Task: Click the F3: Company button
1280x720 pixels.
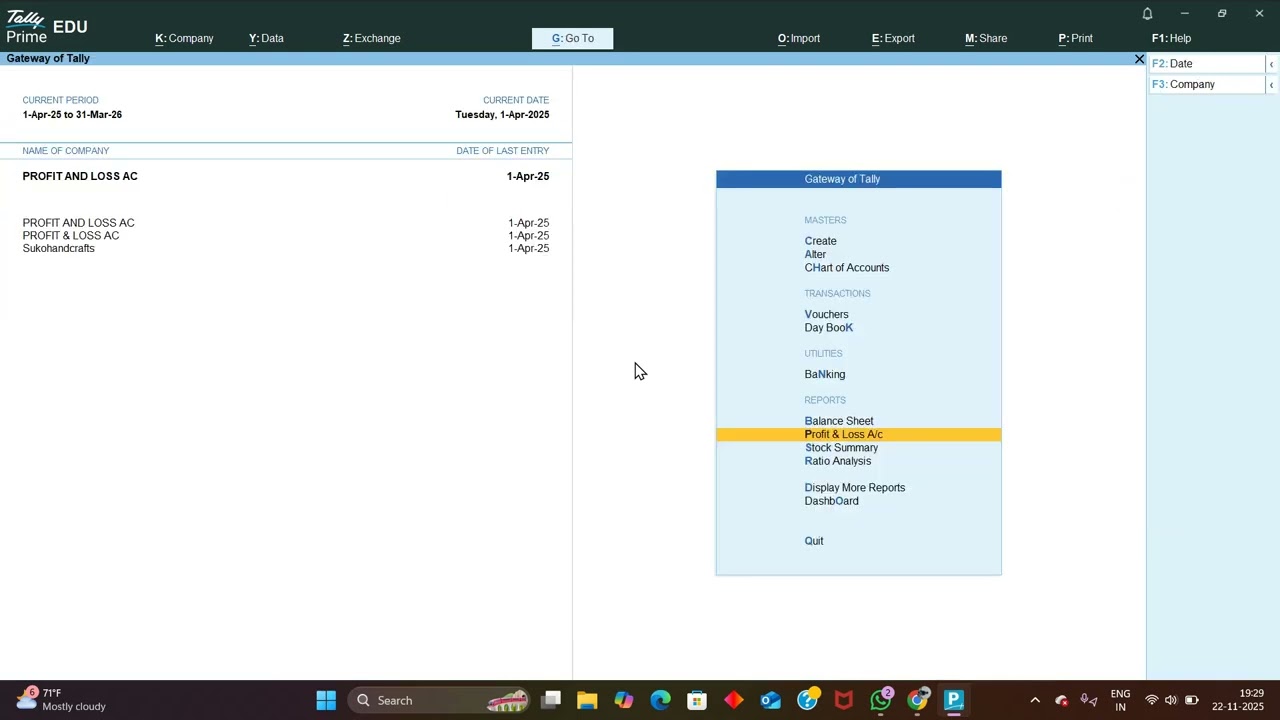Action: [1207, 85]
